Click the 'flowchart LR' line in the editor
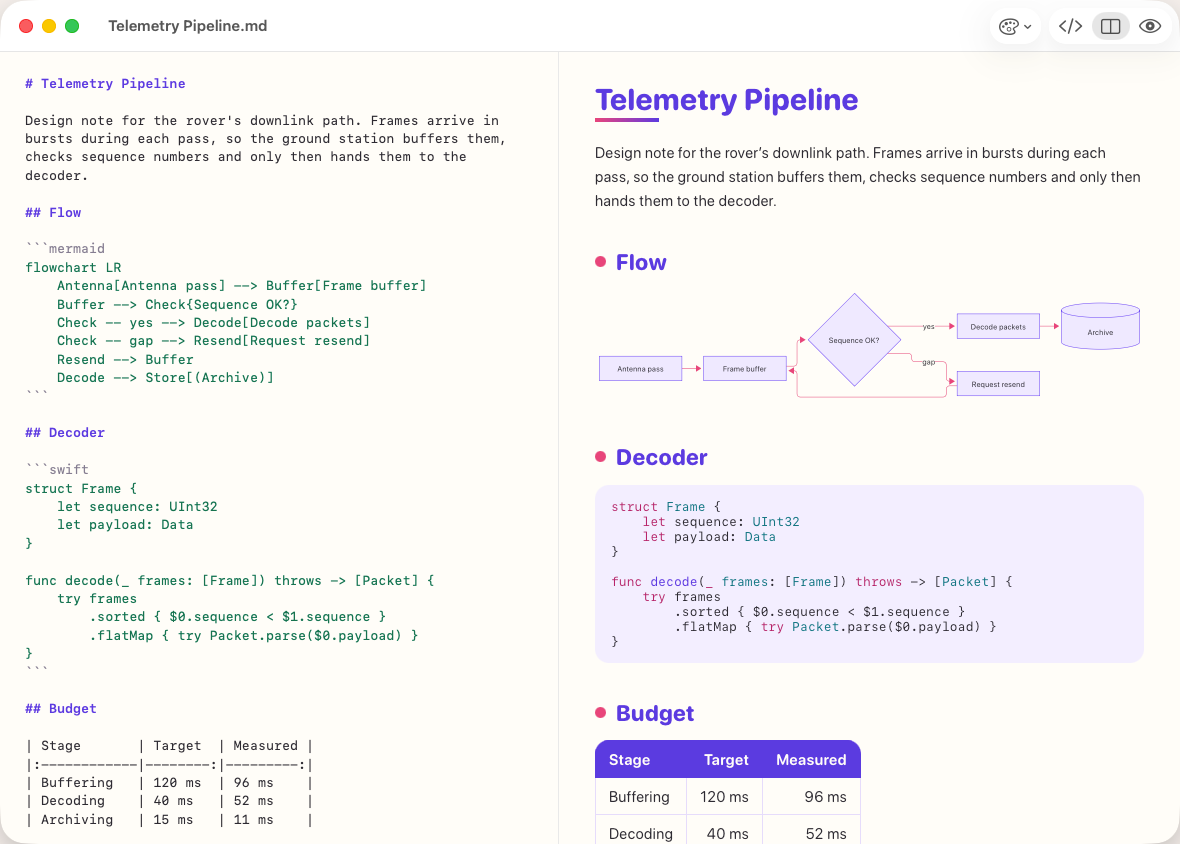Image resolution: width=1180 pixels, height=844 pixels. tap(73, 267)
